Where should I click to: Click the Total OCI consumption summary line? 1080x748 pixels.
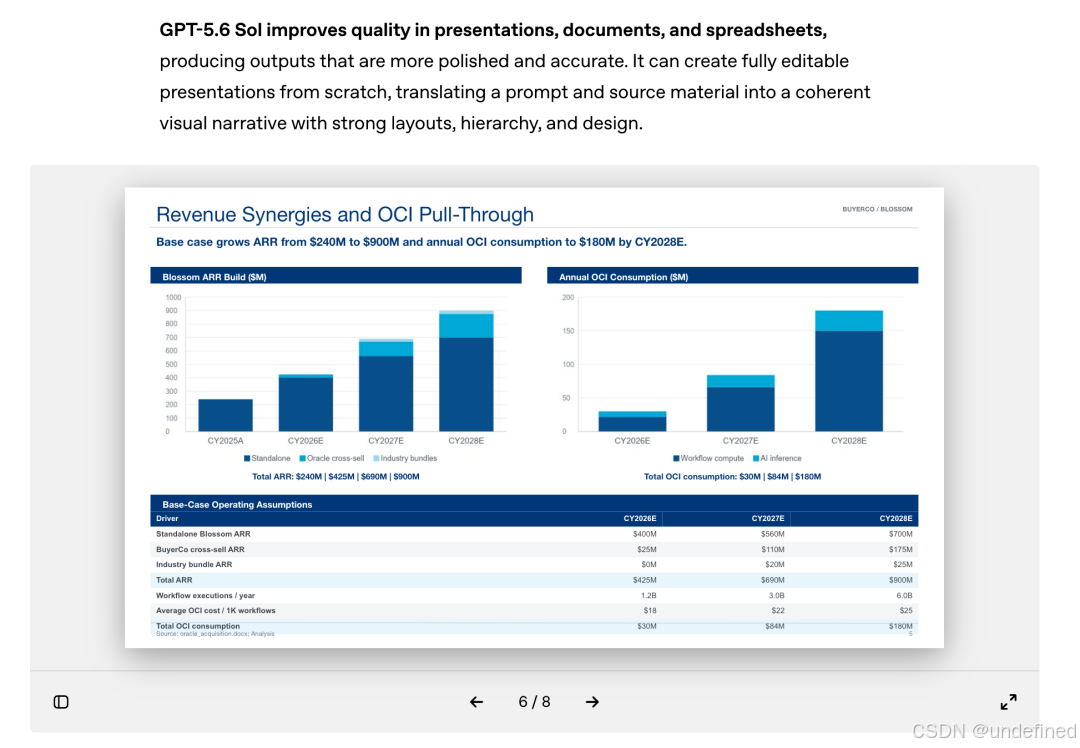(732, 477)
